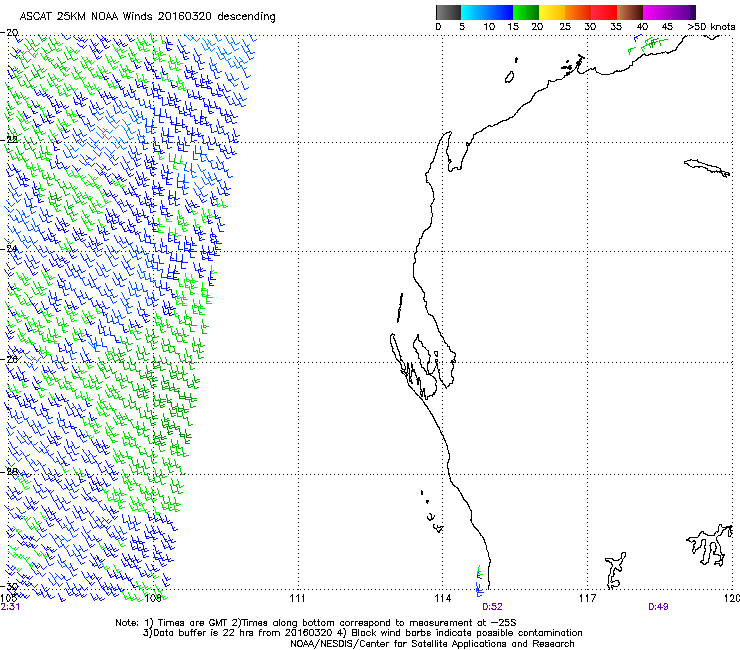
Task: Click the legend label '15'
Action: click(513, 27)
